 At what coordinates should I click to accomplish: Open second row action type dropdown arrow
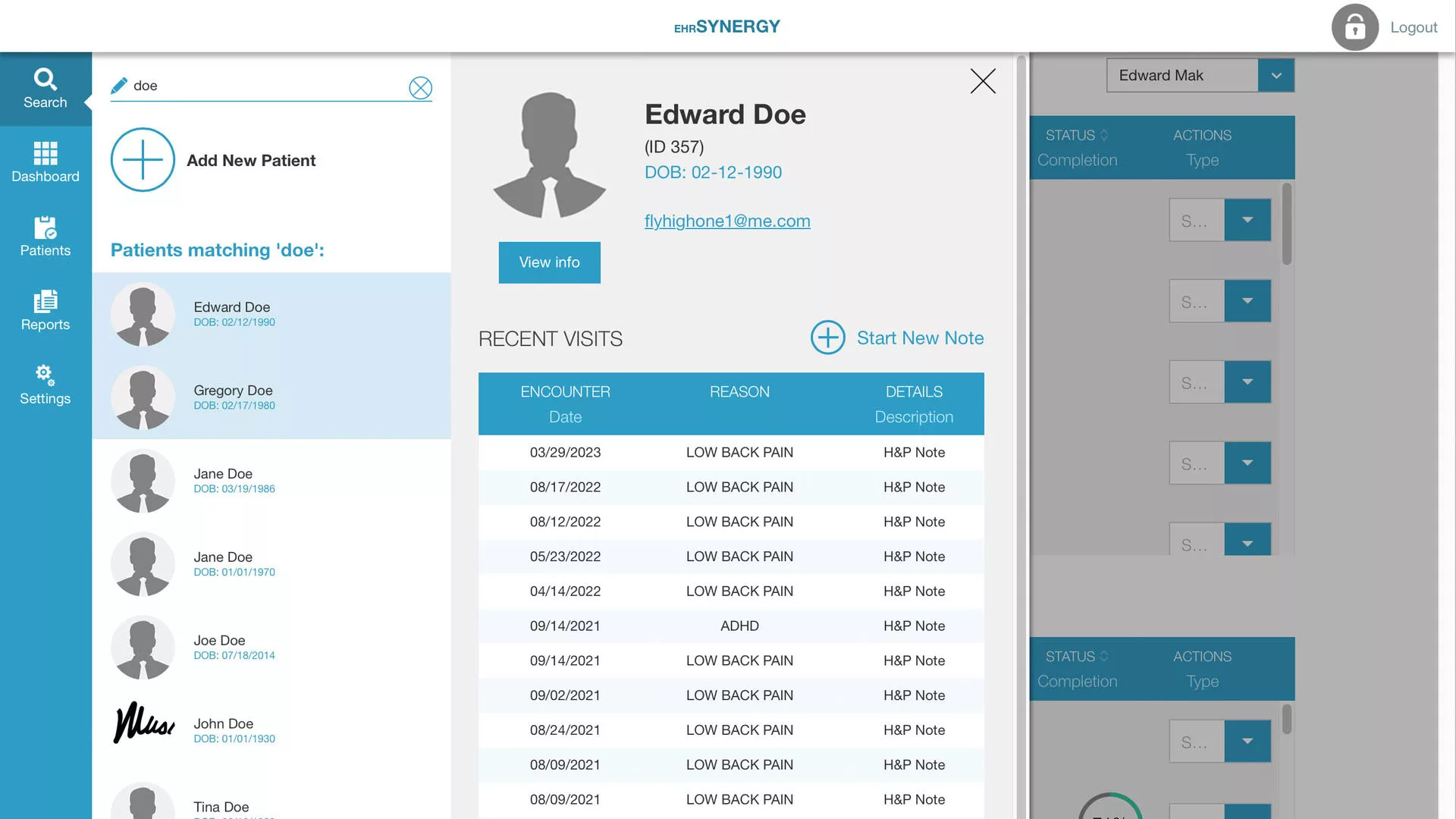pos(1247,301)
